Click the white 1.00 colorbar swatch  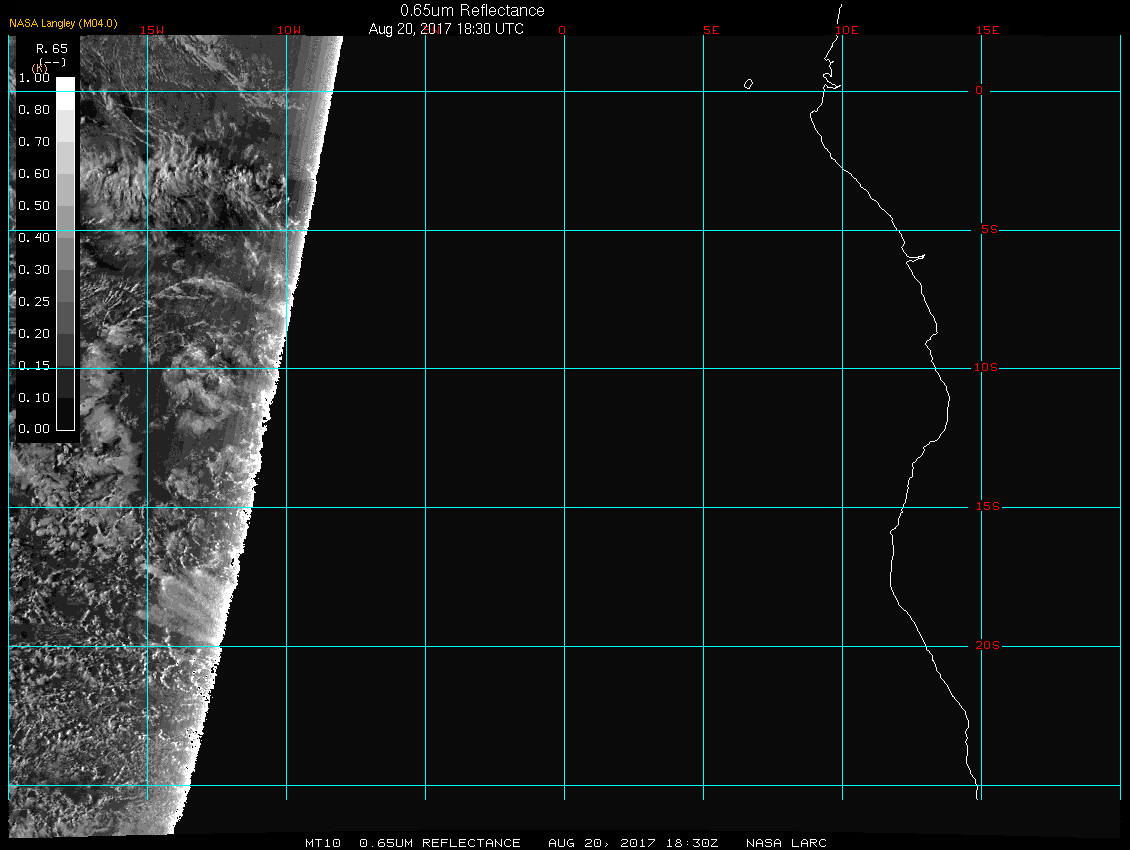click(65, 84)
